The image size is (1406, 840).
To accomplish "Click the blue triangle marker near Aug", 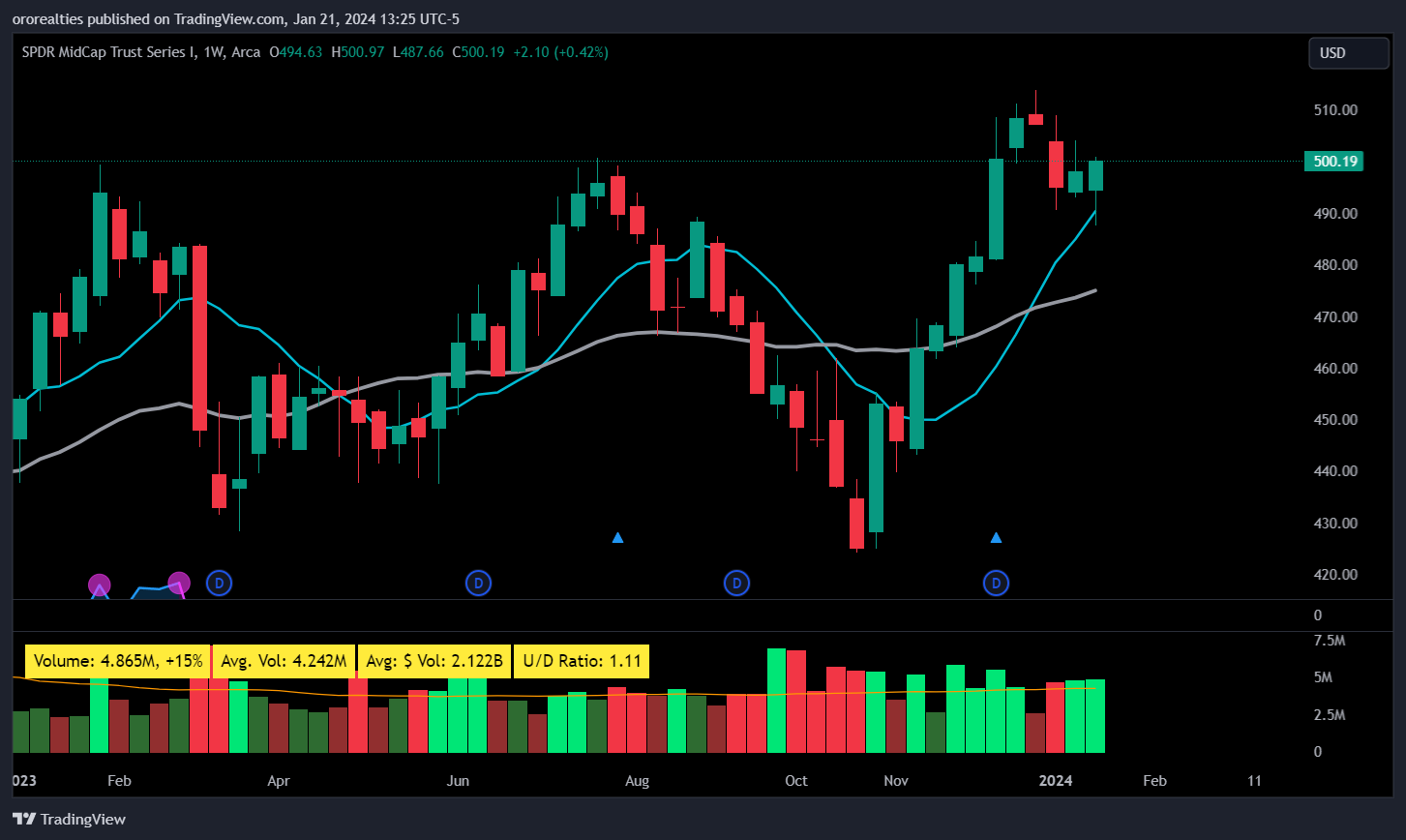I will point(617,537).
